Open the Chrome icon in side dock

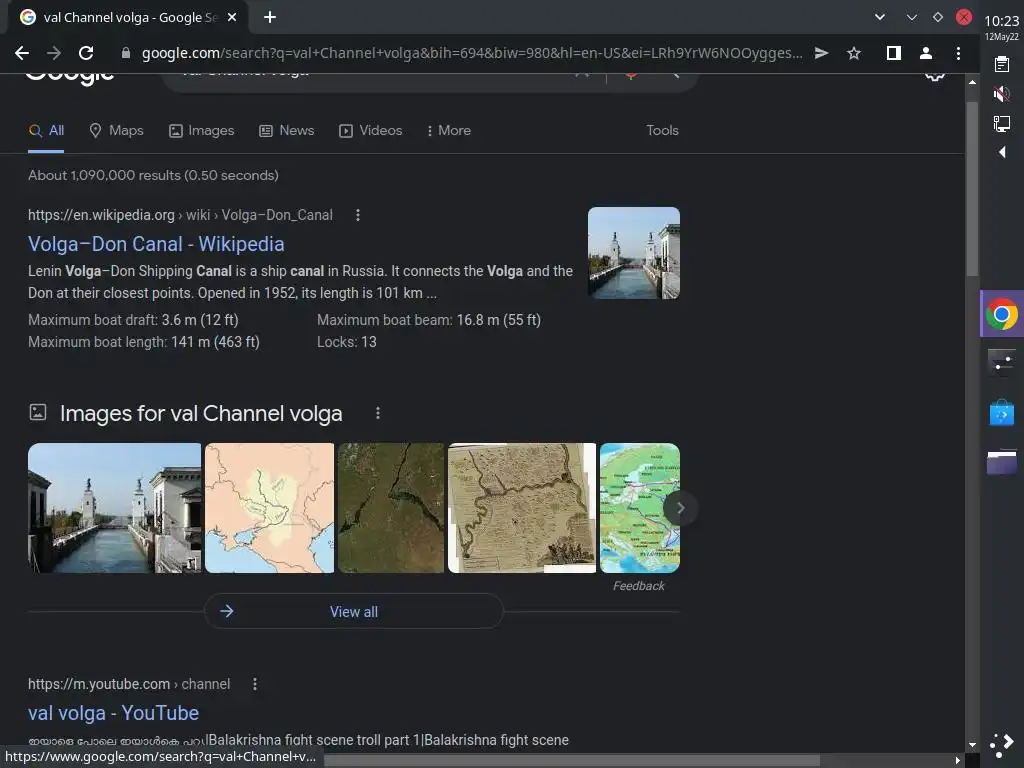tap(1002, 314)
